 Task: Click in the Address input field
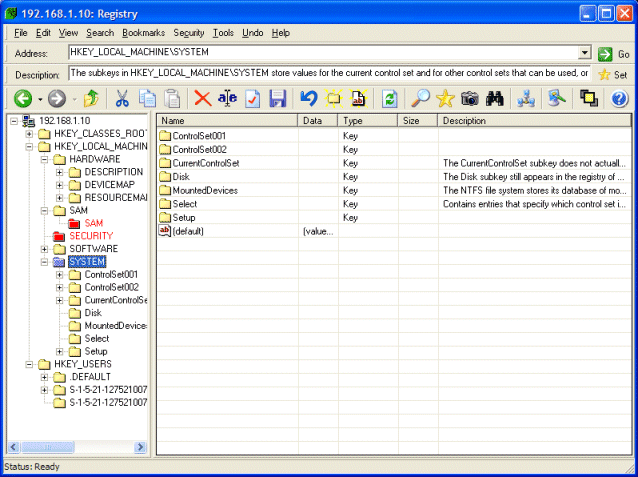(323, 53)
